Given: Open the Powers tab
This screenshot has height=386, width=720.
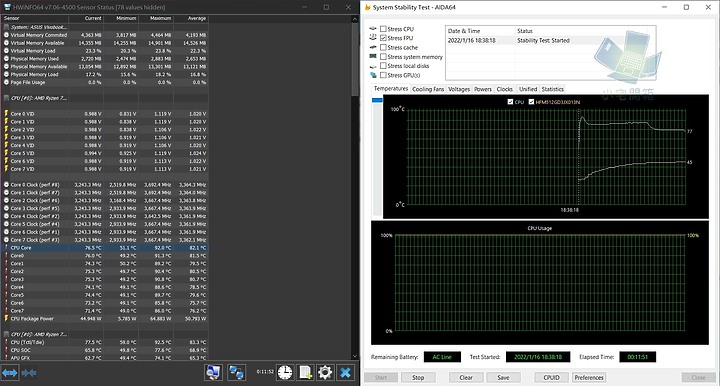Looking at the screenshot, I should coord(483,89).
